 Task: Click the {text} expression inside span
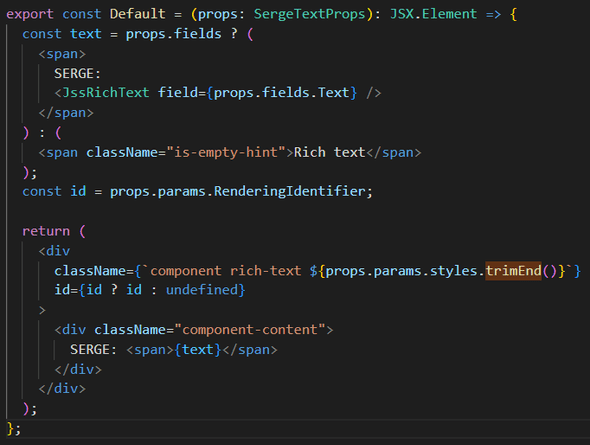tap(198, 350)
